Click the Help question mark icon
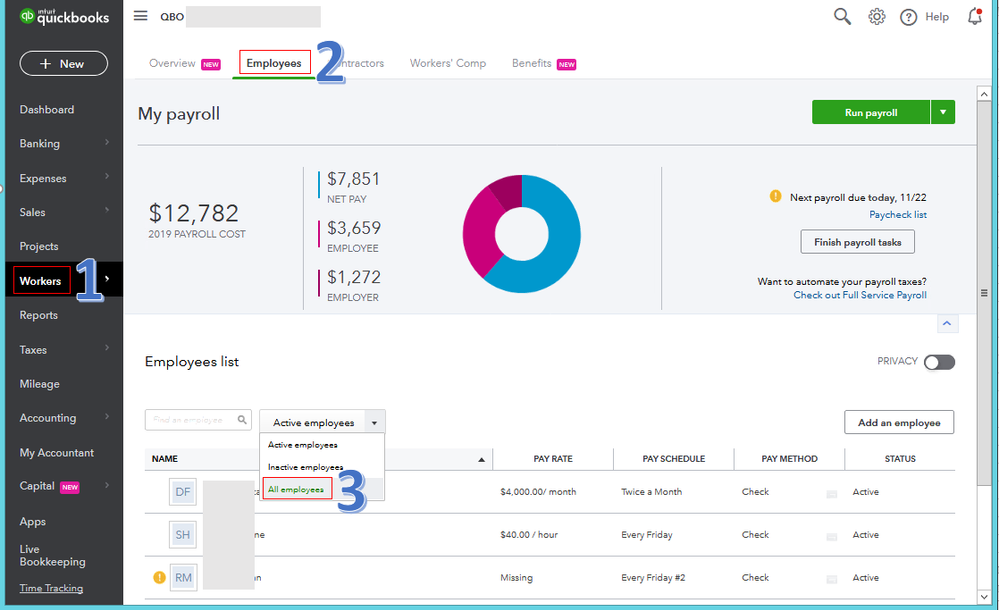This screenshot has width=999, height=610. click(908, 17)
